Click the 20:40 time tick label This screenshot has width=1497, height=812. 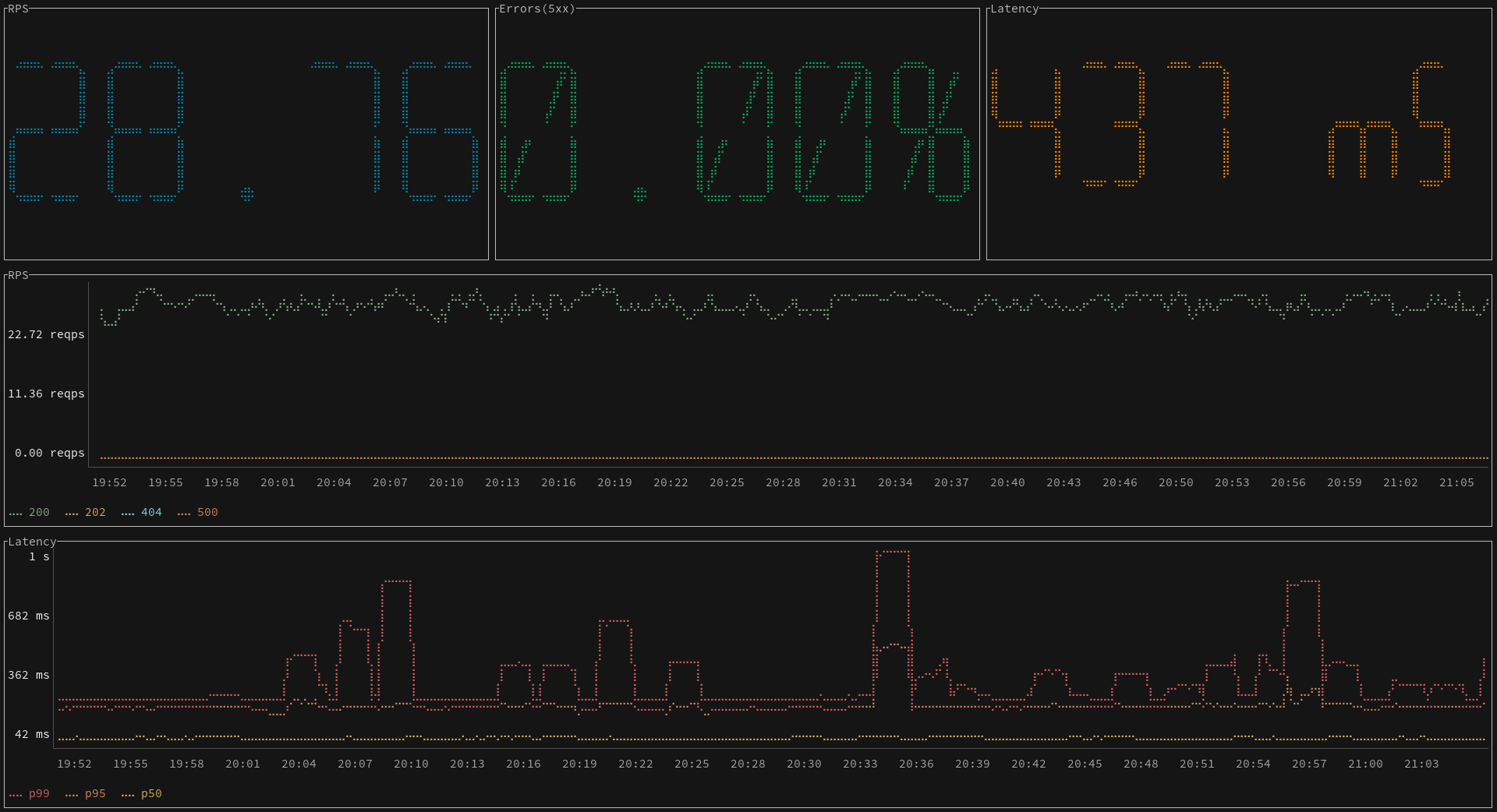pos(1007,482)
